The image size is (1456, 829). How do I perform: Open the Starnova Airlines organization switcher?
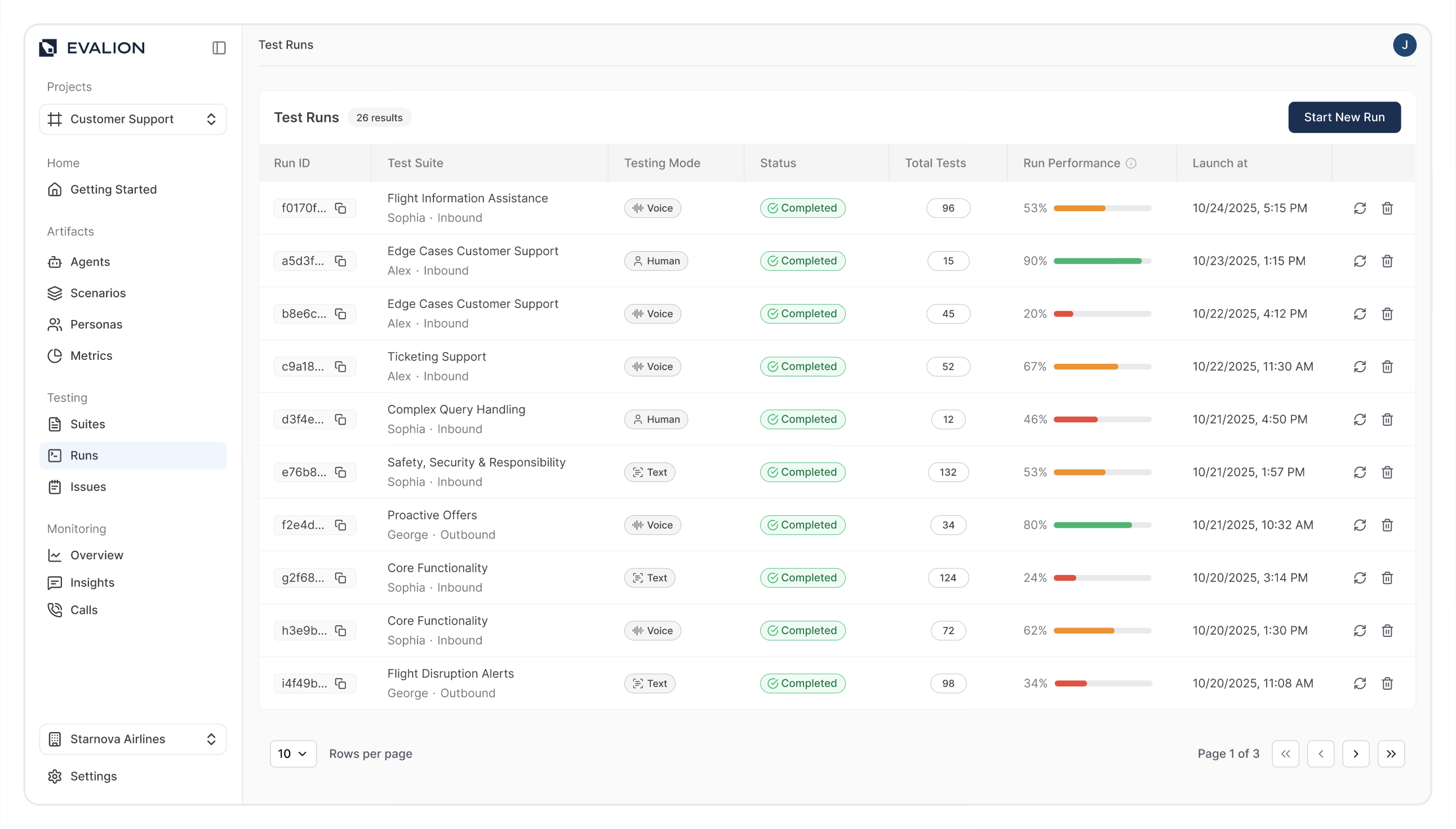pyautogui.click(x=133, y=738)
